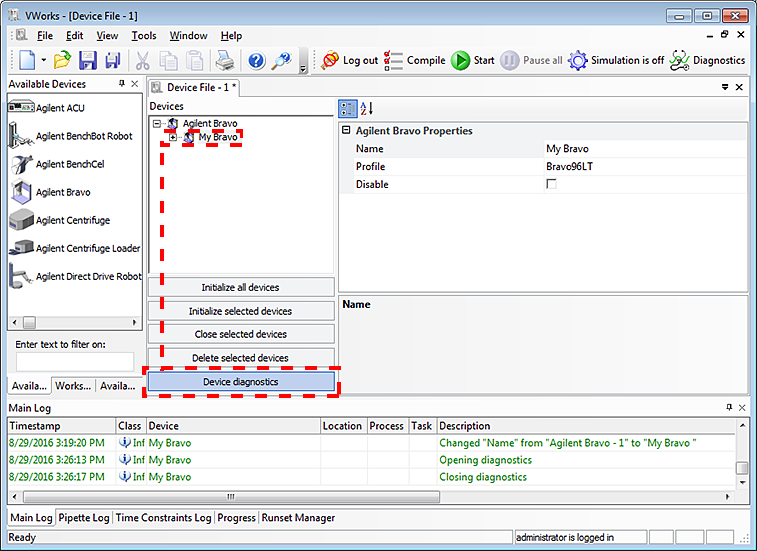757x551 pixels.
Task: Click the alphabetical sort icon in properties
Action: [x=366, y=108]
